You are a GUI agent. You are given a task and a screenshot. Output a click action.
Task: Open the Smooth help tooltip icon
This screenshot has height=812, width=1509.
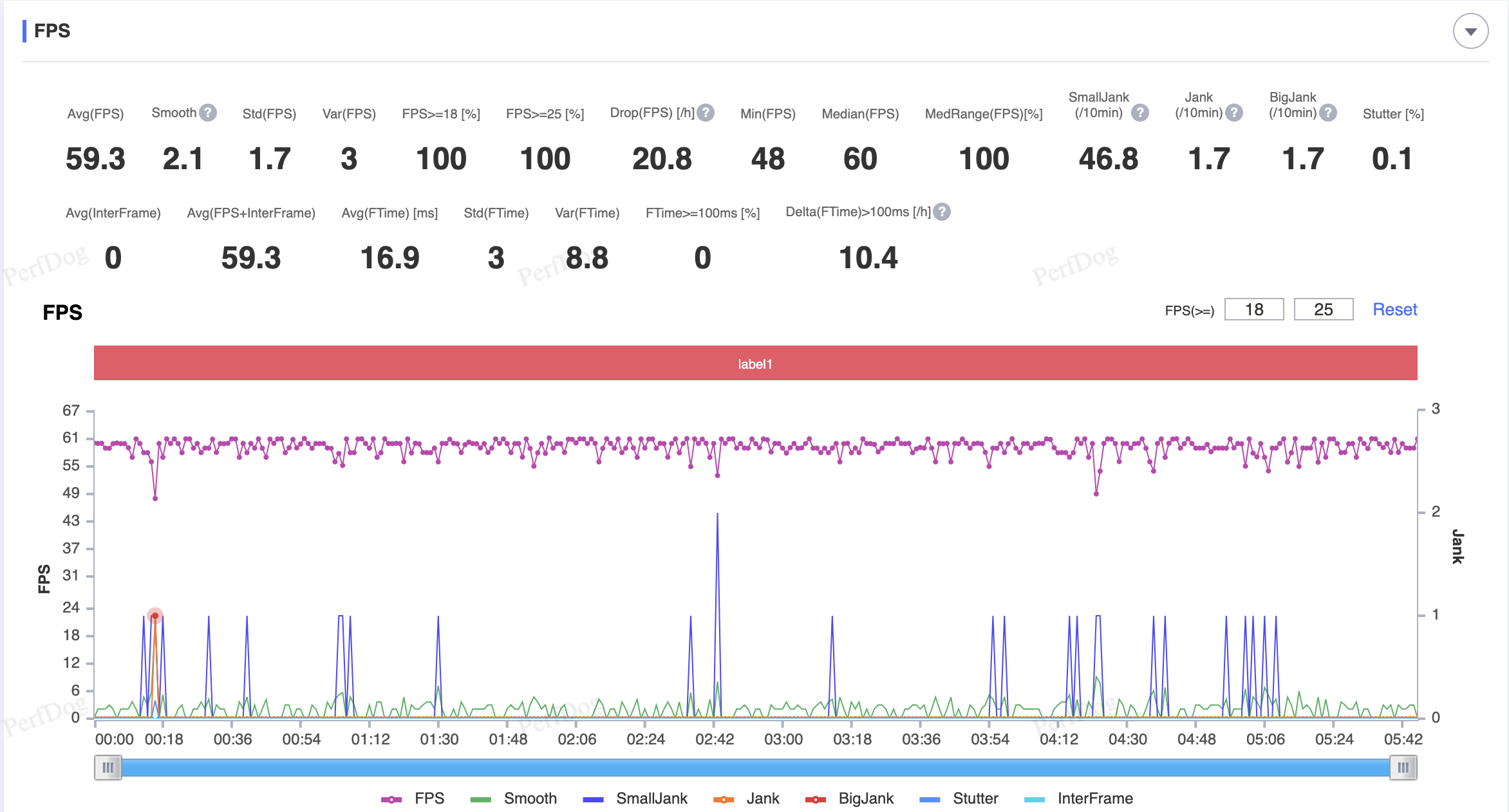207,113
